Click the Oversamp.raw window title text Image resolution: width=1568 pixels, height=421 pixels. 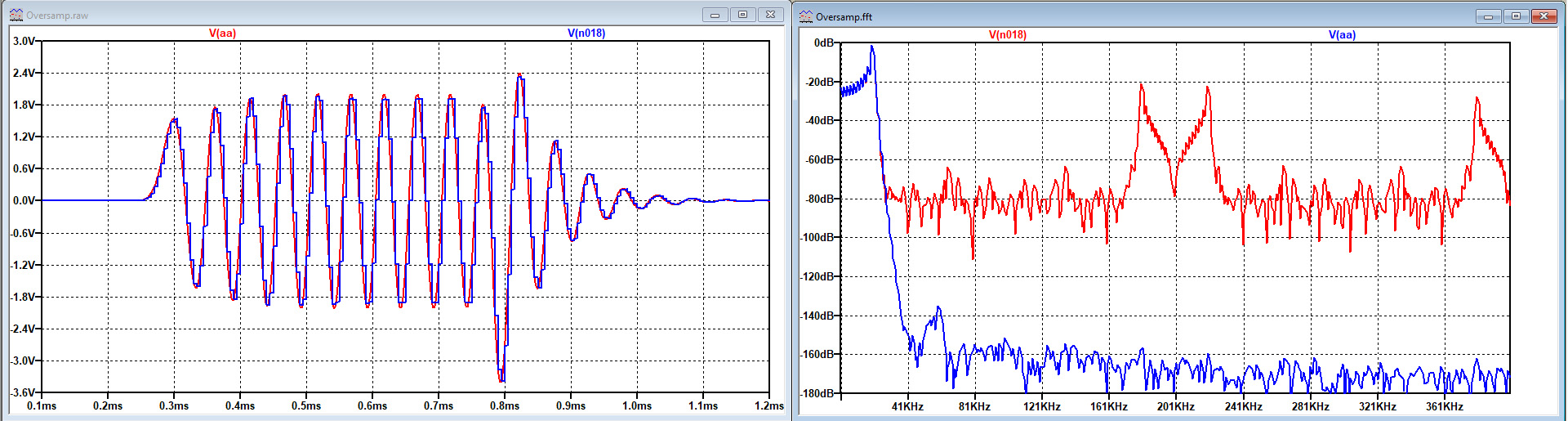tap(57, 16)
